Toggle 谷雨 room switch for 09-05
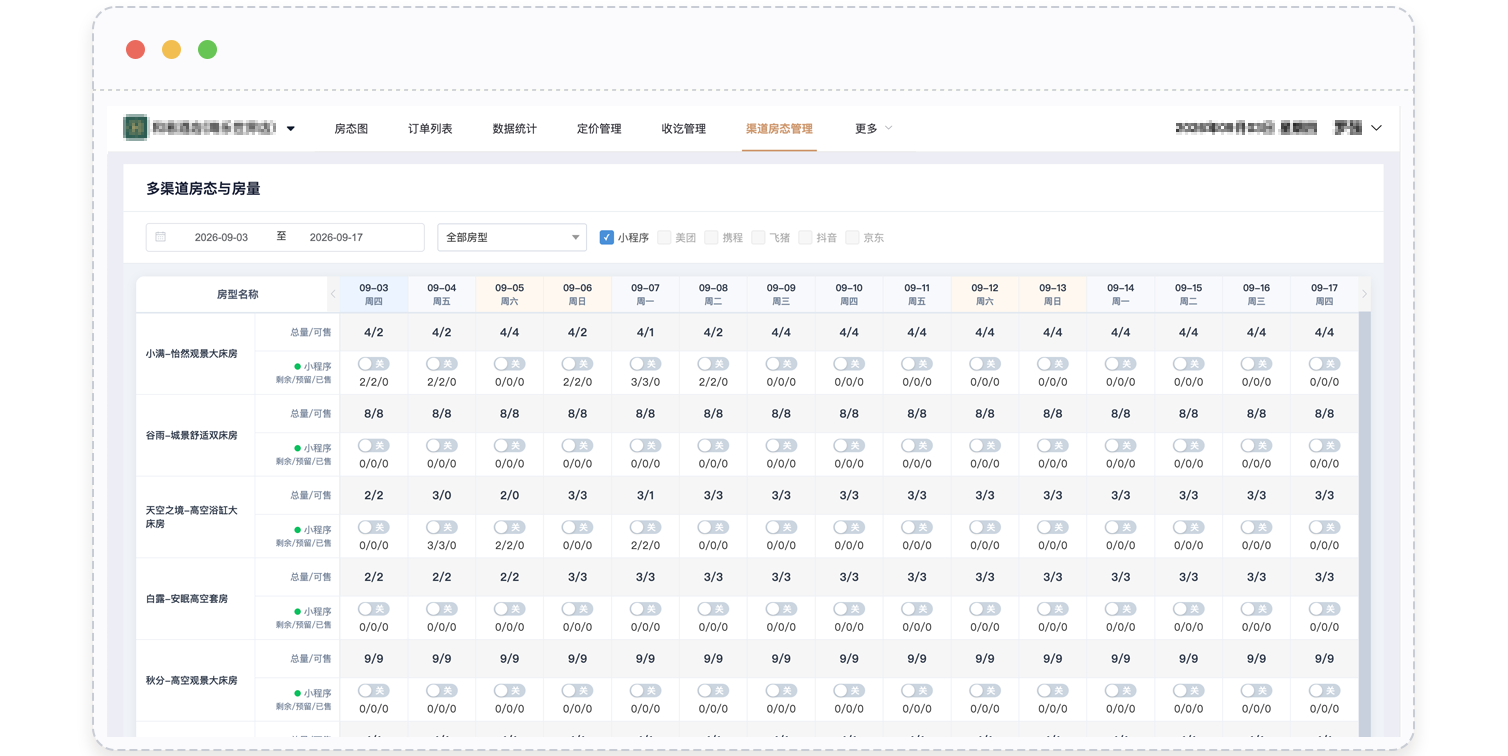1508x756 pixels. point(509,446)
